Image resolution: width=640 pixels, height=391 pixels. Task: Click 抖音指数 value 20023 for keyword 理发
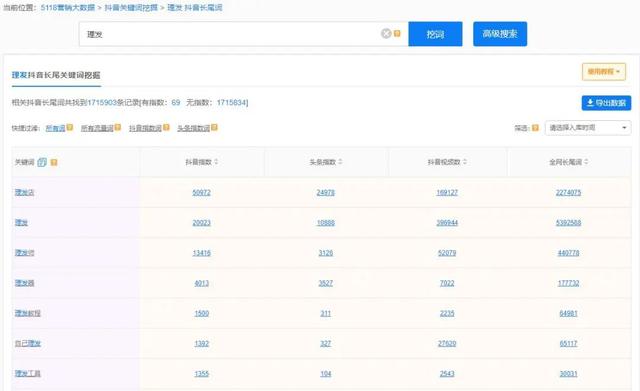pos(202,222)
